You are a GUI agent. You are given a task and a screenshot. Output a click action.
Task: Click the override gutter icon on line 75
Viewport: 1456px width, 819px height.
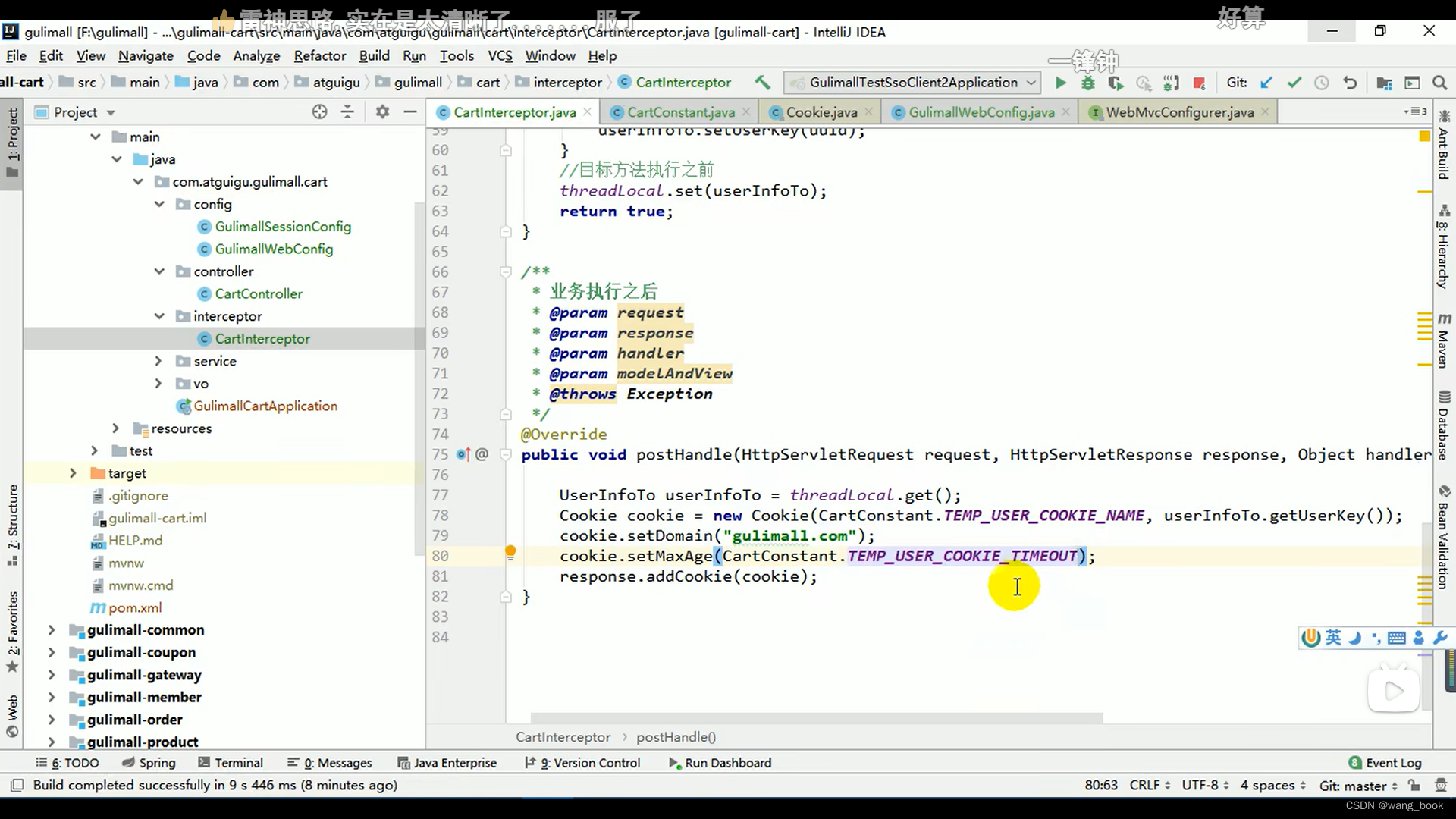(x=463, y=454)
